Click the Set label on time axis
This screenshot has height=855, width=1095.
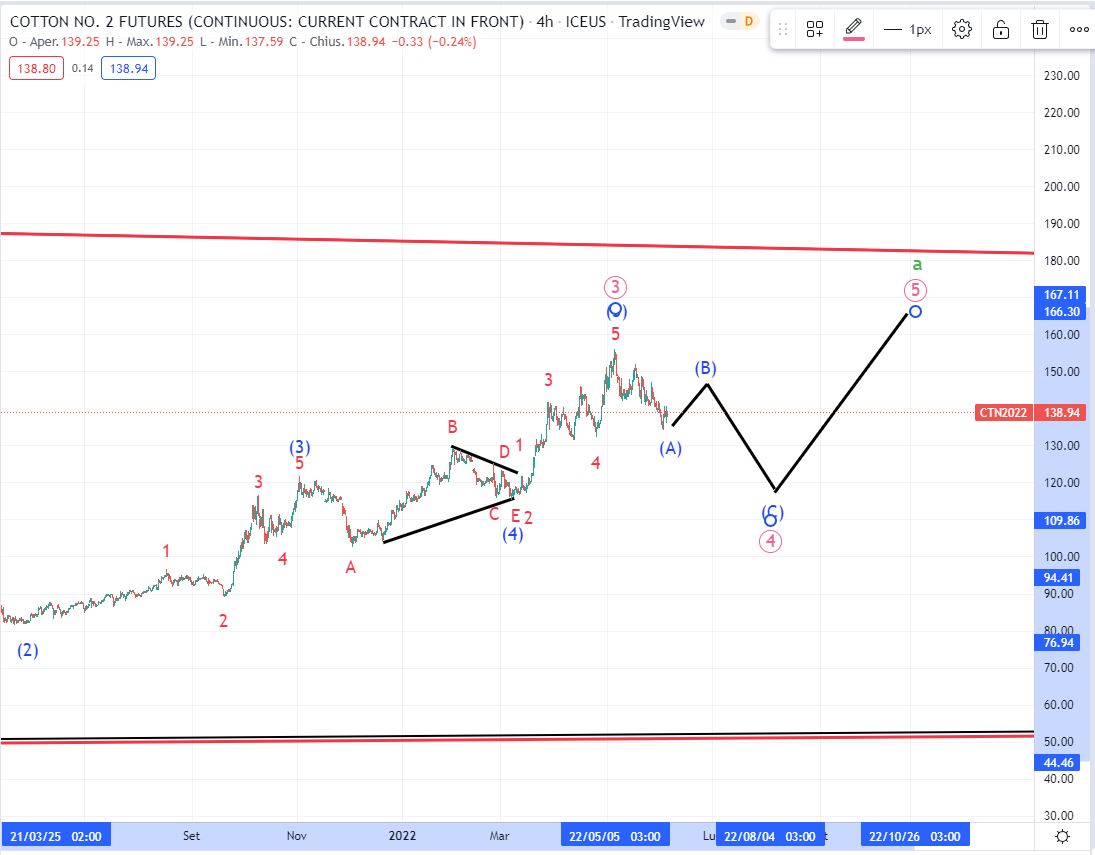click(x=191, y=836)
